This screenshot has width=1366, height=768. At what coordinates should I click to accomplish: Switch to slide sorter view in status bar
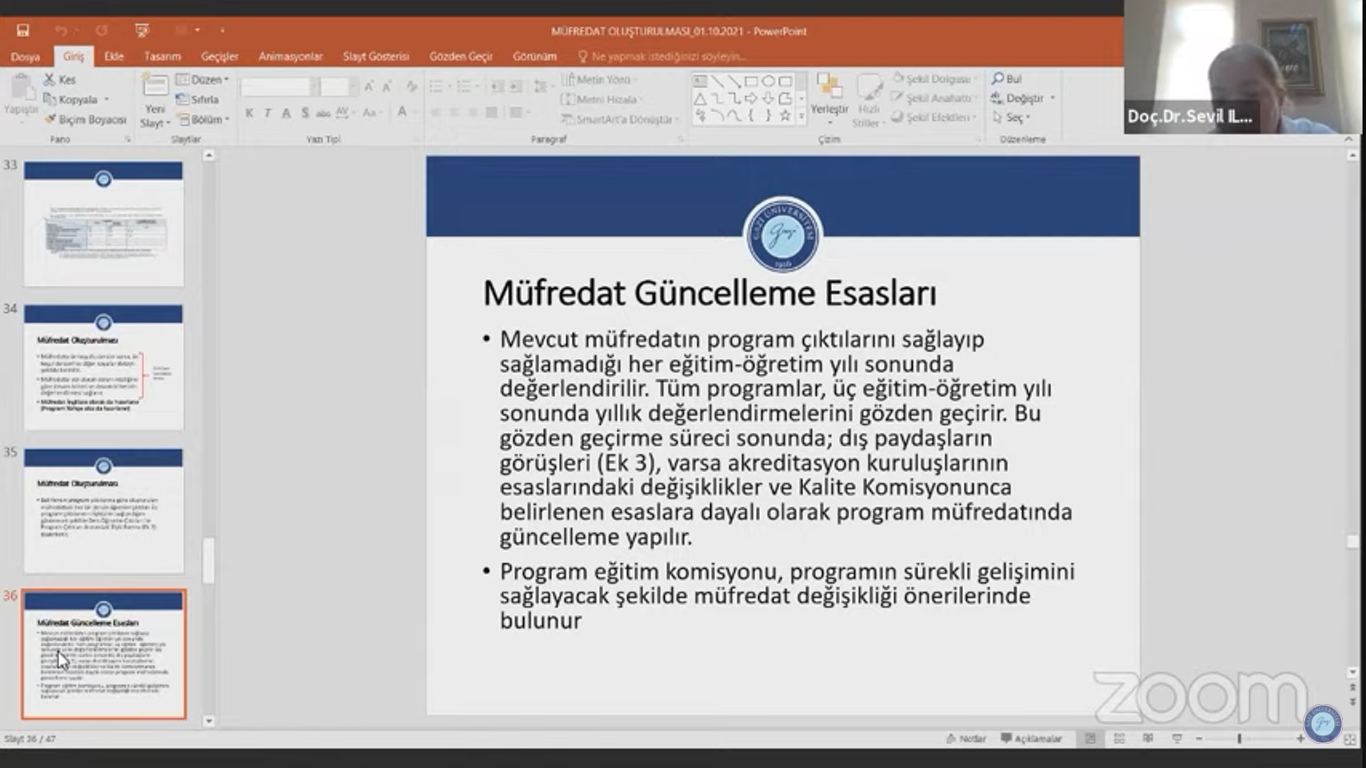click(x=1119, y=739)
